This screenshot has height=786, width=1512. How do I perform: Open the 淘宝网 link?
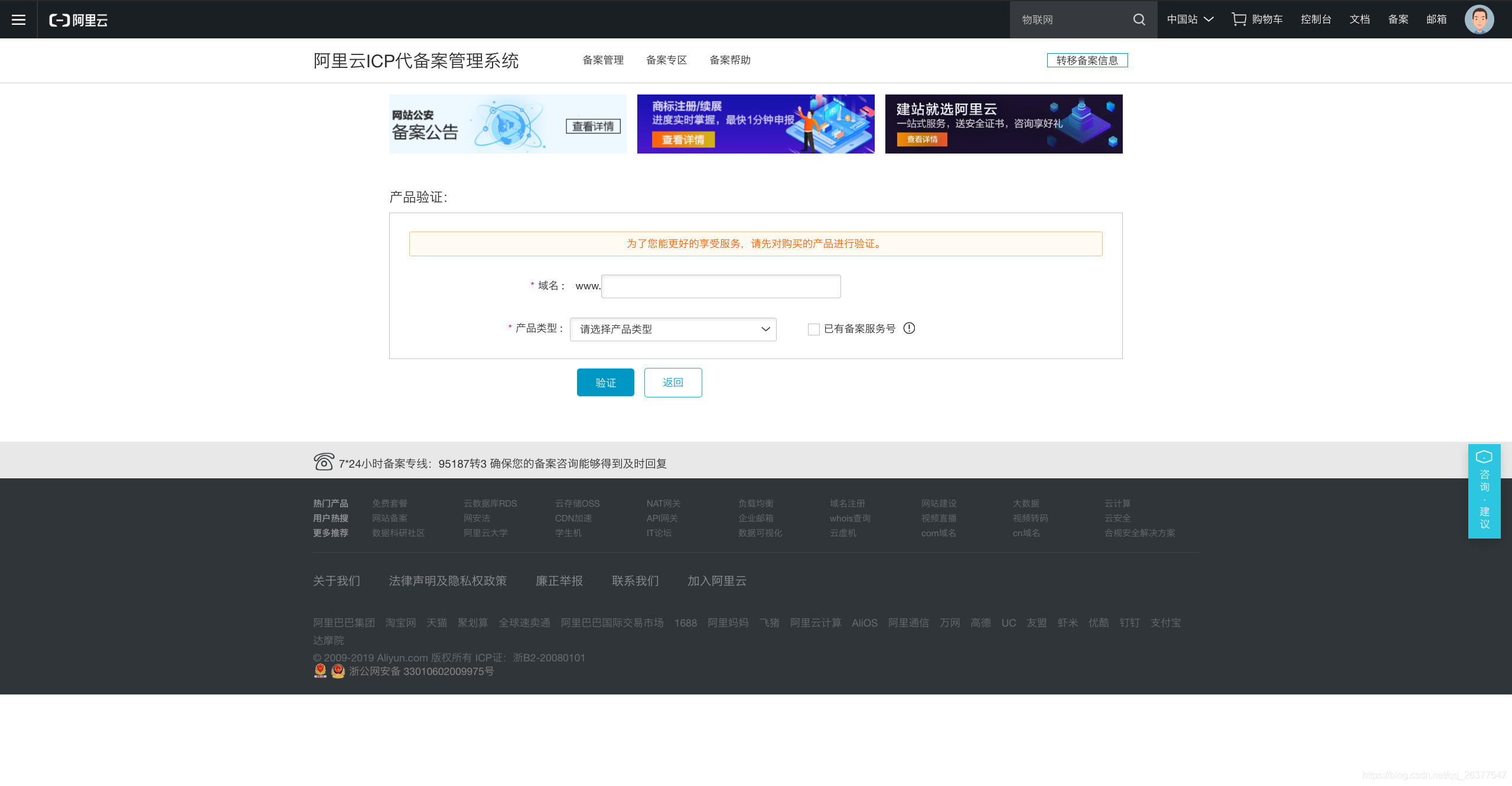point(400,622)
